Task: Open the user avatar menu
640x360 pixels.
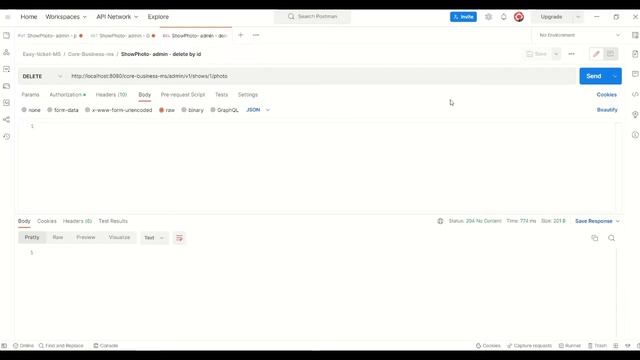Action: pos(519,17)
